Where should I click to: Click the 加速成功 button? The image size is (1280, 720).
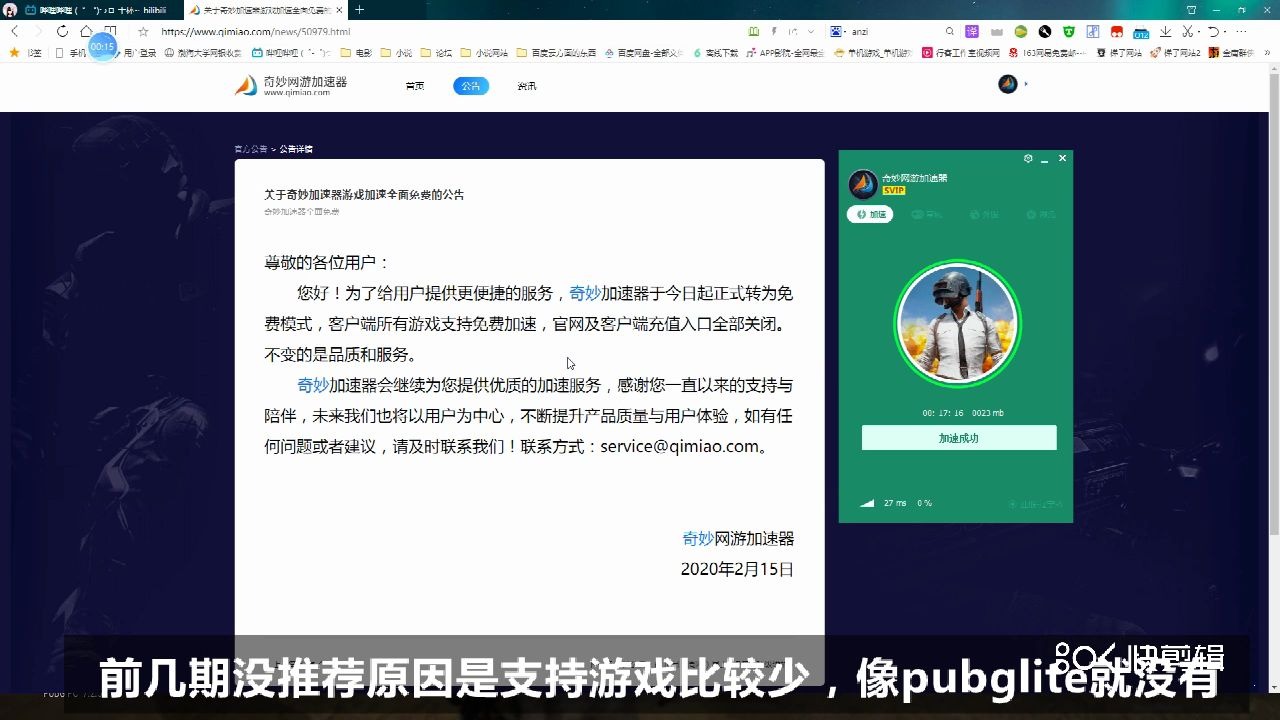(959, 438)
